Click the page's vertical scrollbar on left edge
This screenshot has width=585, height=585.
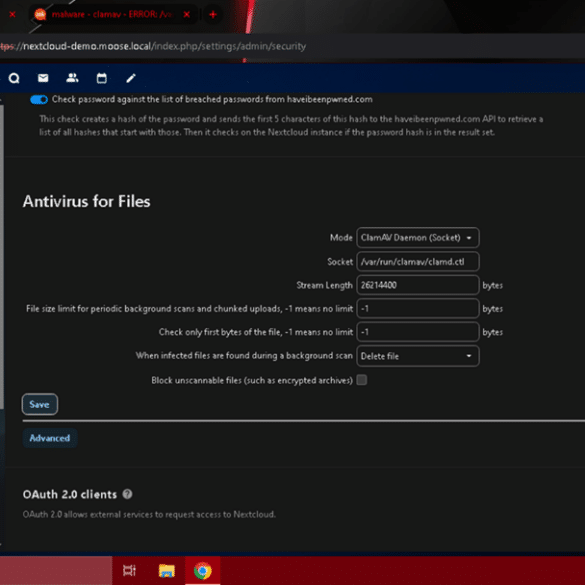(2, 257)
